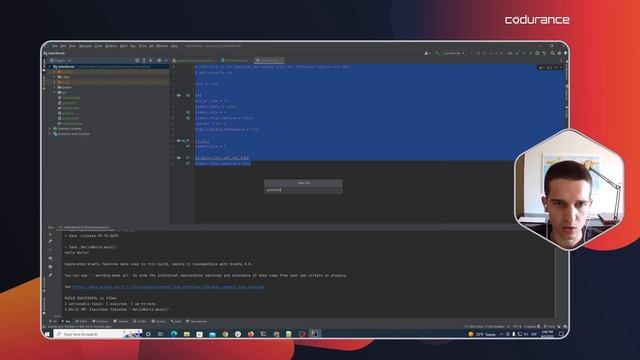
Task: Expand External Libraries node
Action: tap(50, 129)
